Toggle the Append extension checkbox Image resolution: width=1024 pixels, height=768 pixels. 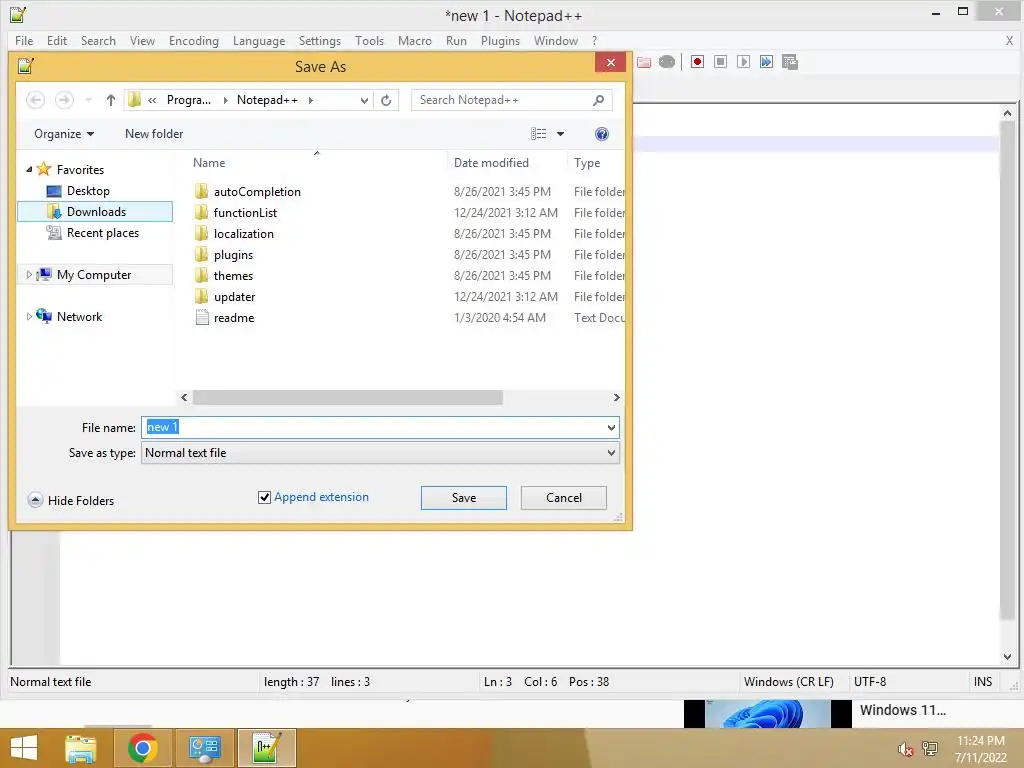point(264,498)
